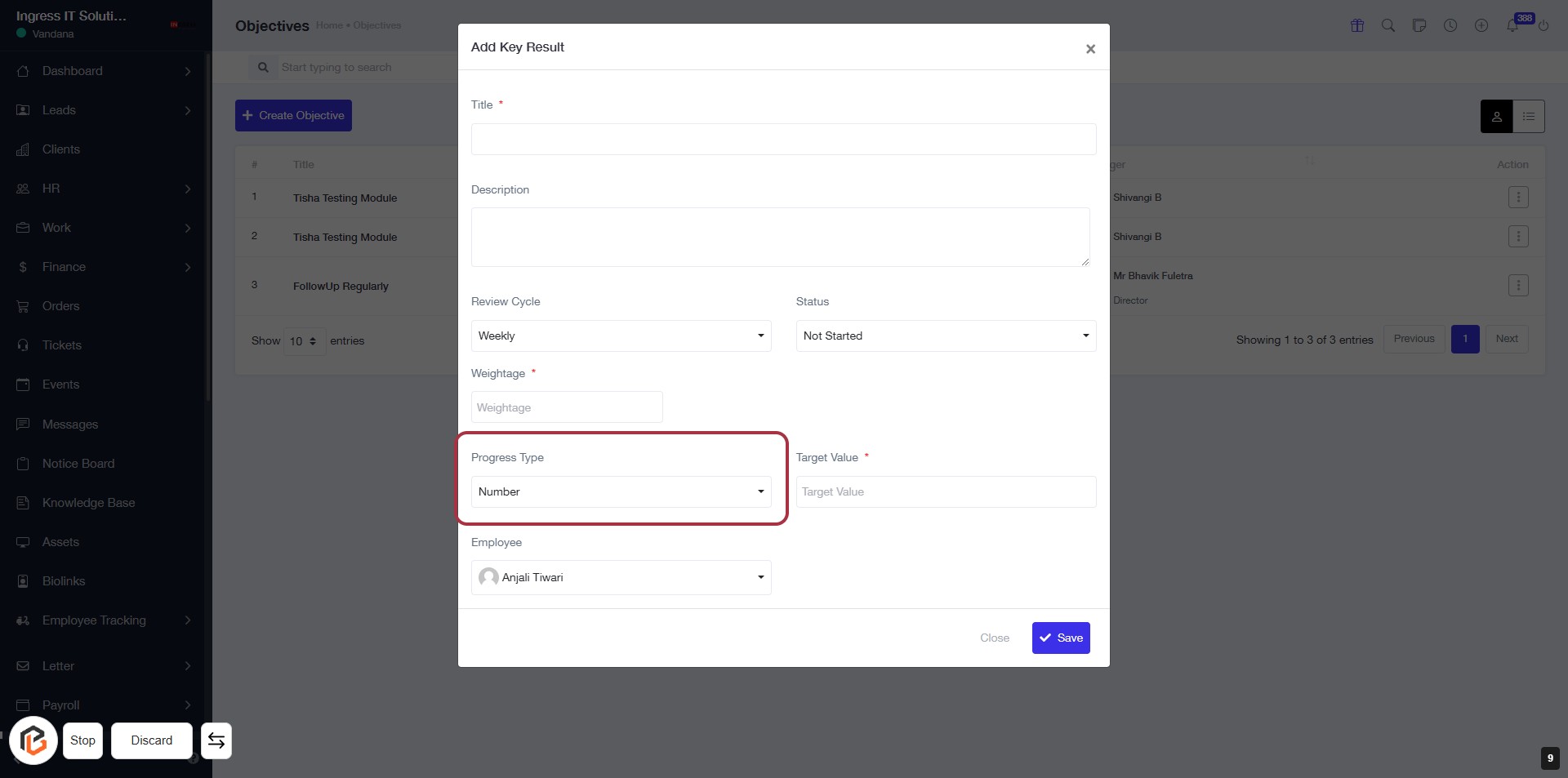Close the Add Key Result dialog
This screenshot has width=1568, height=778.
pos(1090,49)
